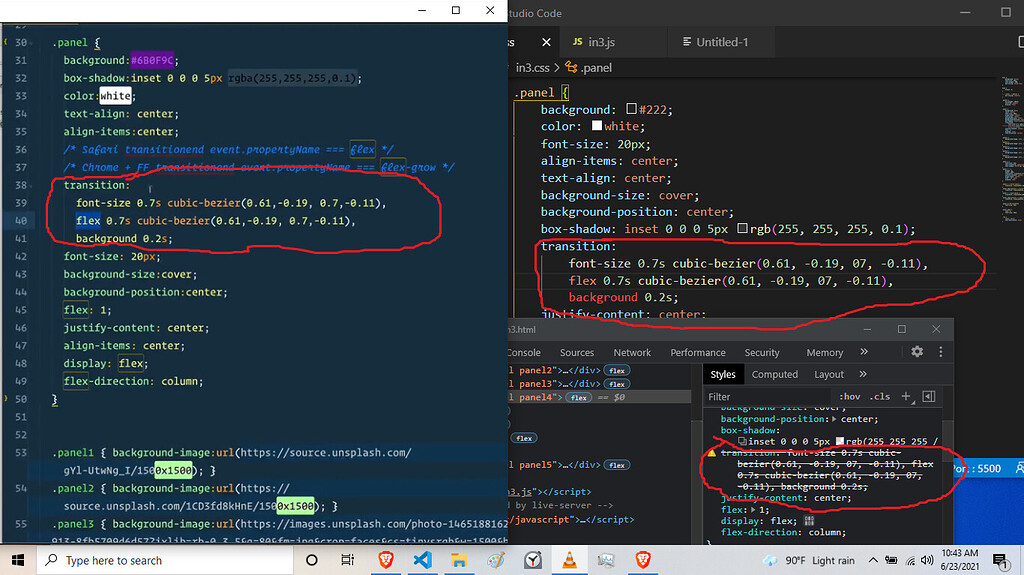The image size is (1024, 575).
Task: Toggle the flex badge on panel4 element
Action: (x=578, y=397)
